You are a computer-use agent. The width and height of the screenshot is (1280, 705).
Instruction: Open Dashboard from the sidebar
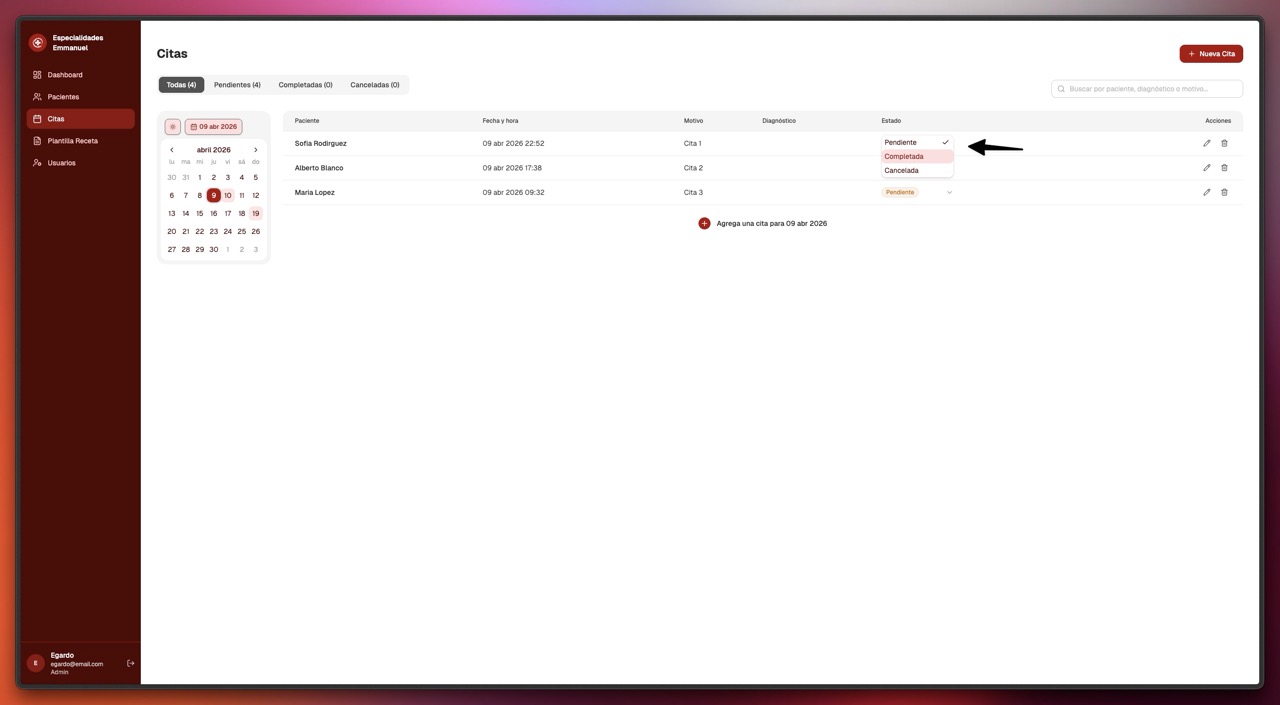(65, 75)
